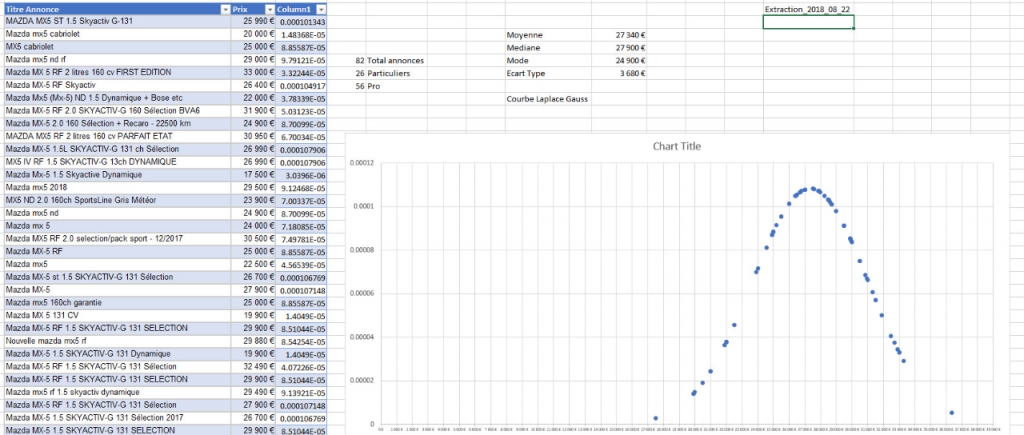Select the 0.000104917 value cell
1024x435 pixels.
pyautogui.click(x=301, y=85)
